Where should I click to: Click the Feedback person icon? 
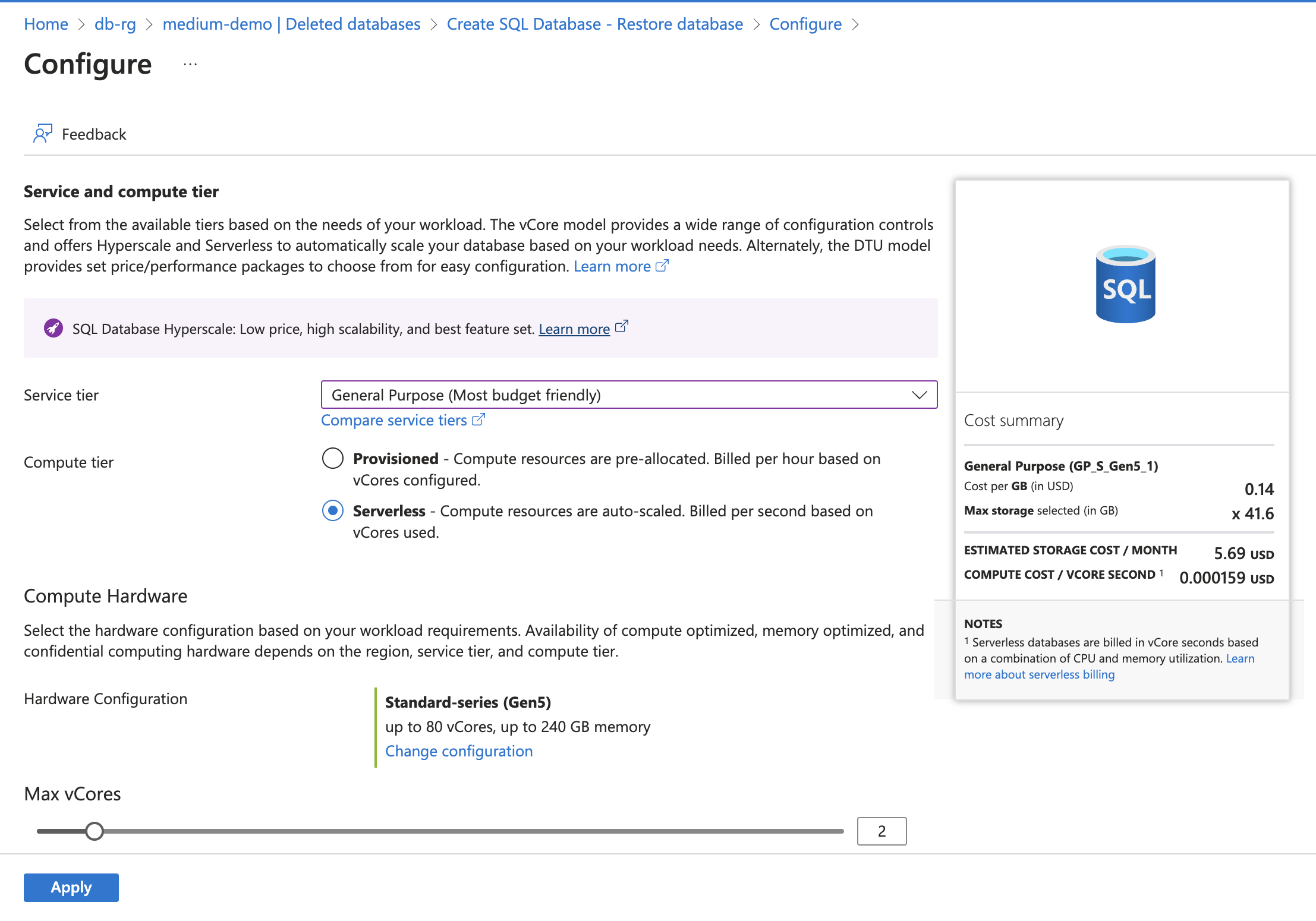coord(42,134)
